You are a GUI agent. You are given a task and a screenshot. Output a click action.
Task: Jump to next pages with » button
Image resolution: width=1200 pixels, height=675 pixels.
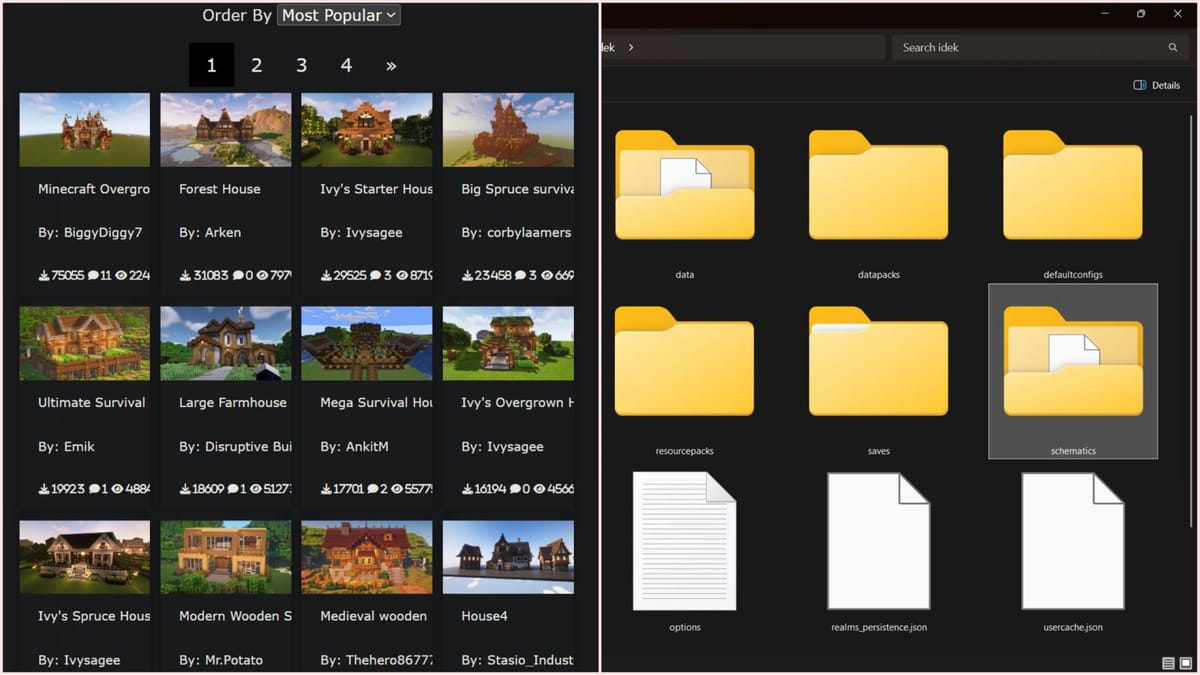point(390,65)
